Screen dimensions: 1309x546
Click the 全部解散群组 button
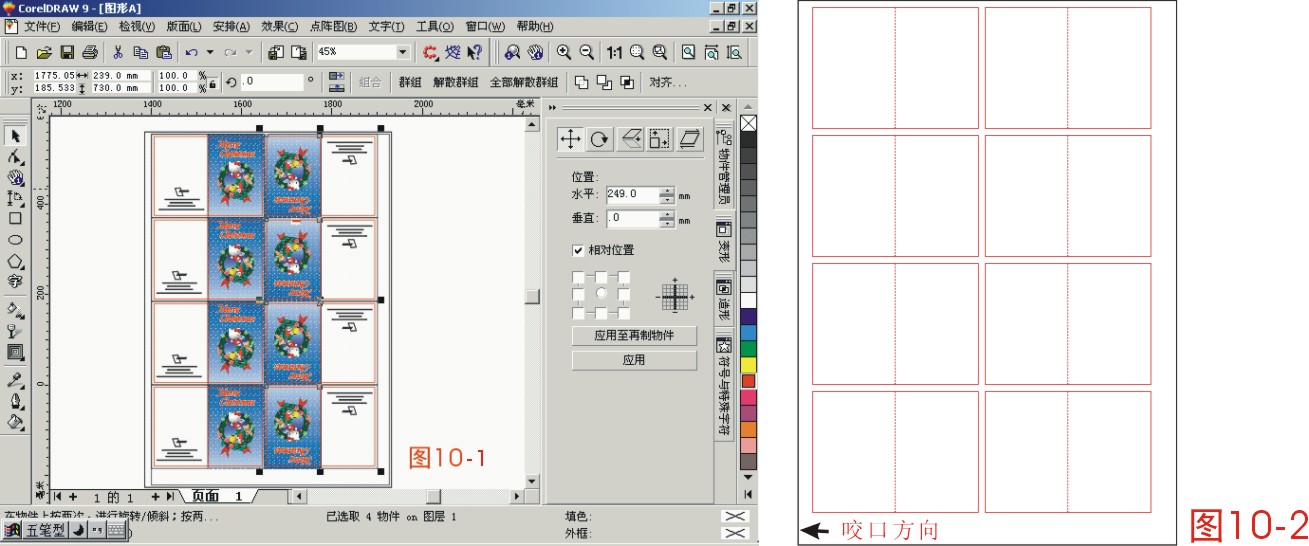click(x=523, y=82)
